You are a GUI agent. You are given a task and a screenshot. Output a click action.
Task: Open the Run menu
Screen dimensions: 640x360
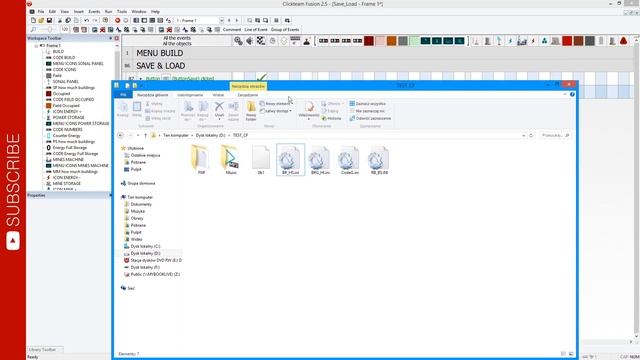pyautogui.click(x=109, y=11)
